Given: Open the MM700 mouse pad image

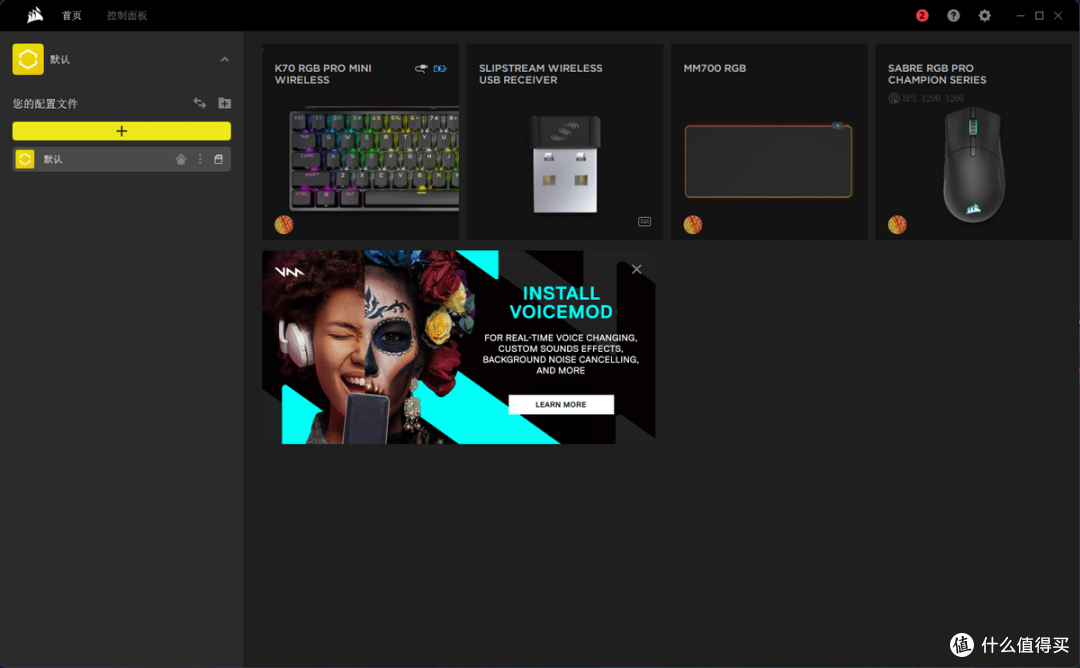Looking at the screenshot, I should 768,160.
